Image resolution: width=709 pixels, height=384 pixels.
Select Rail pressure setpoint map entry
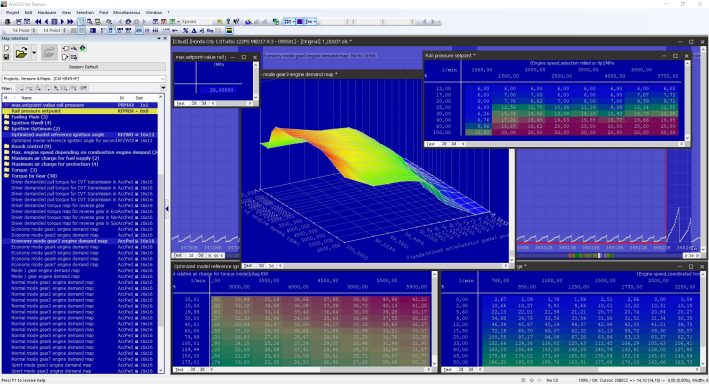[x=80, y=111]
